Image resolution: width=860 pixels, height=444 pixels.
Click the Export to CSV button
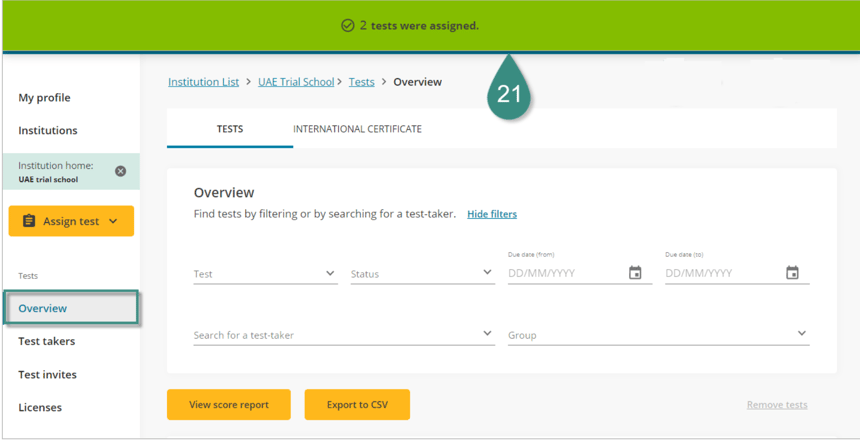357,405
